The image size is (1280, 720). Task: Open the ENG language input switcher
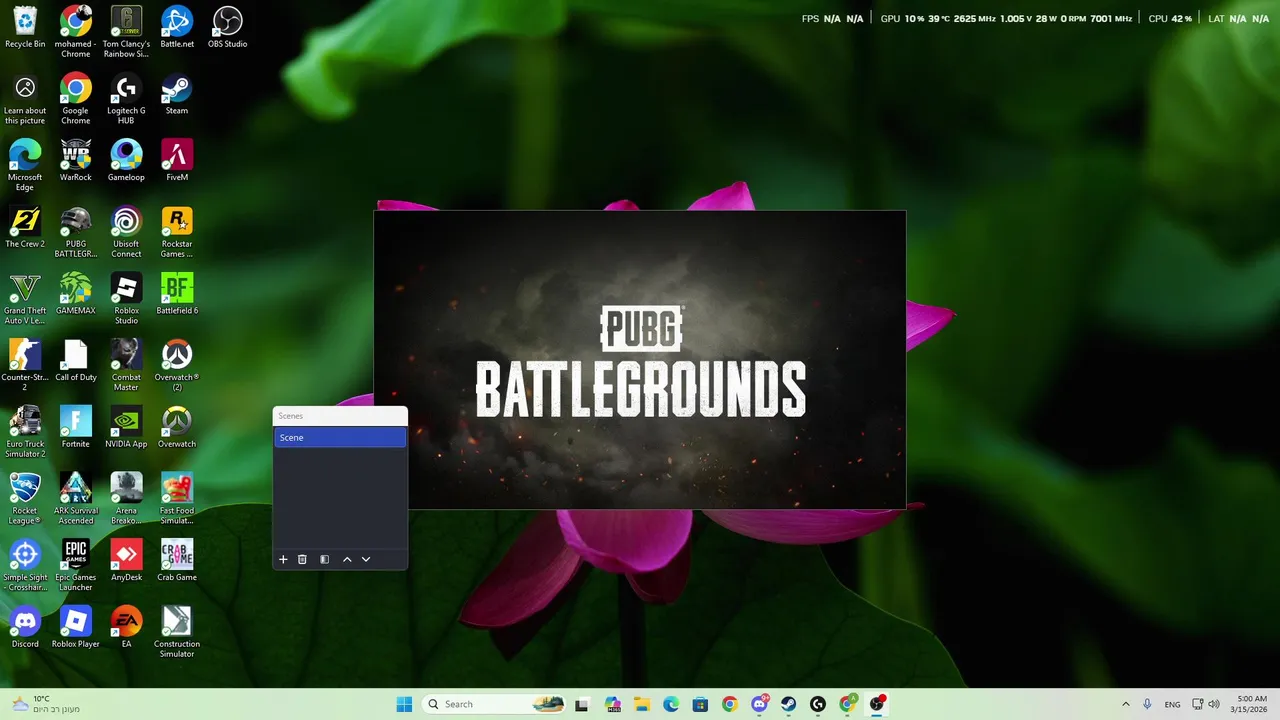coord(1172,704)
